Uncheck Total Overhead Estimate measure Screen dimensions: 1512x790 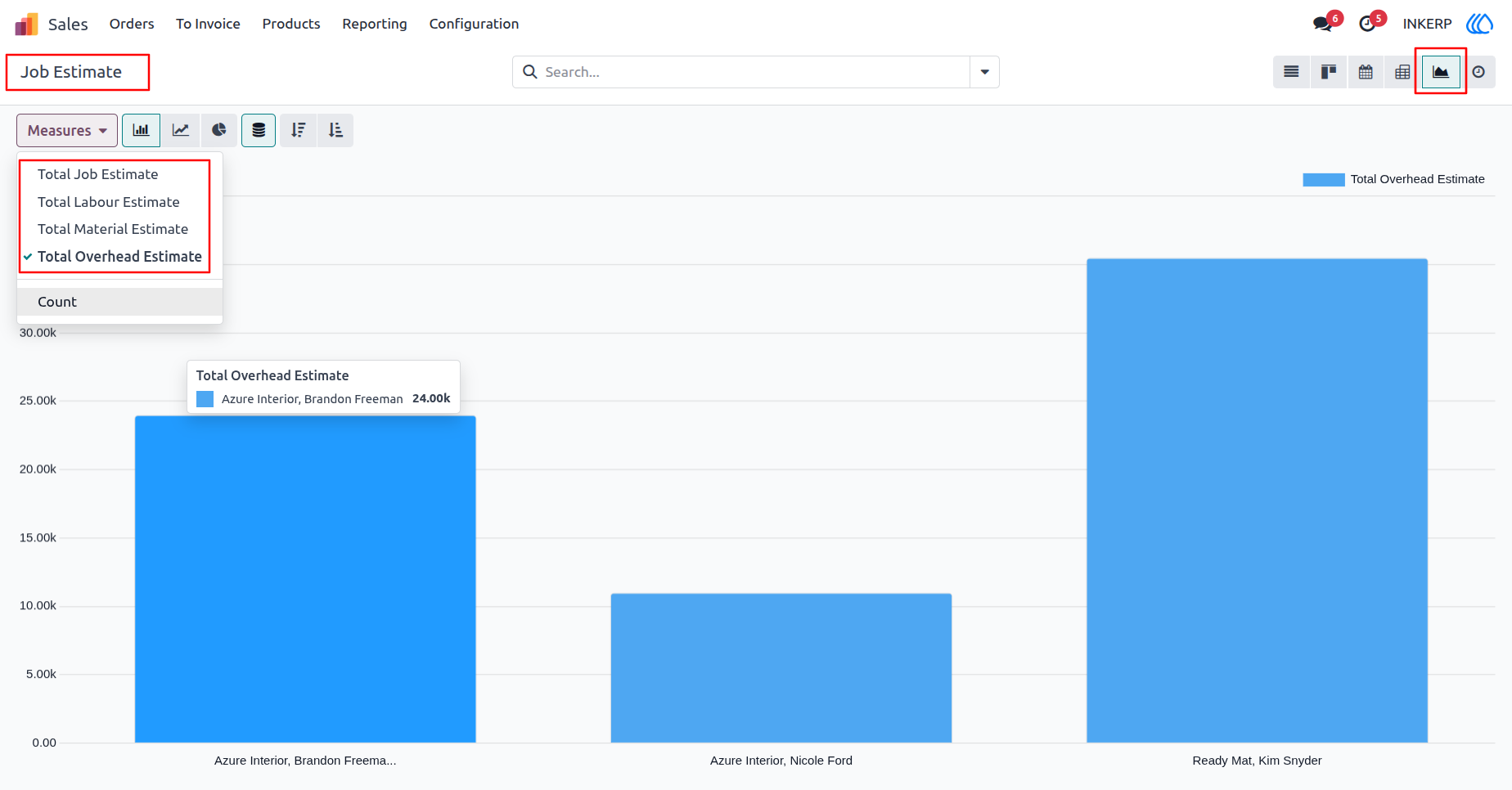pyautogui.click(x=119, y=257)
